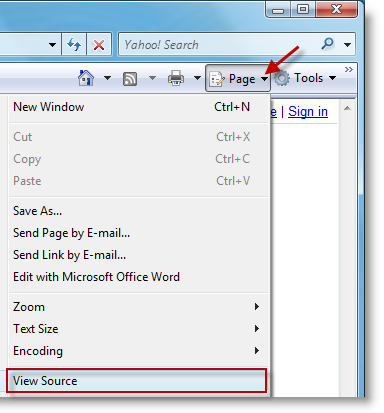Screen dimensions: 384x413
Task: Click the RSS feeds icon
Action: click(x=130, y=79)
